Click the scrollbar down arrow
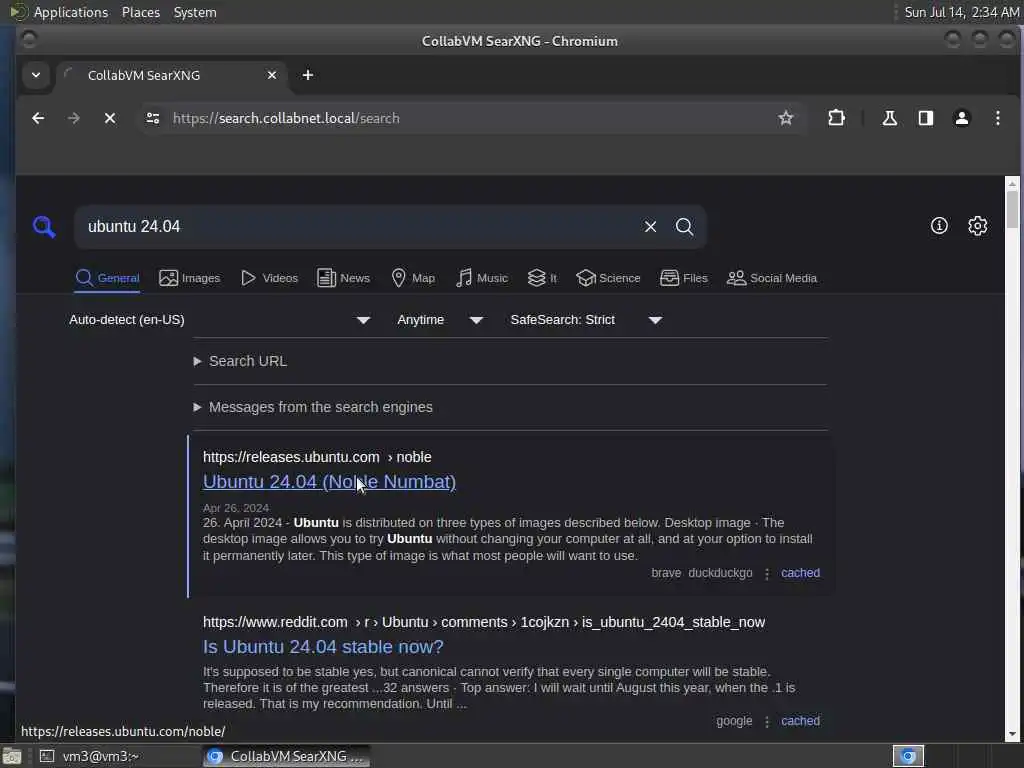 click(x=1012, y=733)
